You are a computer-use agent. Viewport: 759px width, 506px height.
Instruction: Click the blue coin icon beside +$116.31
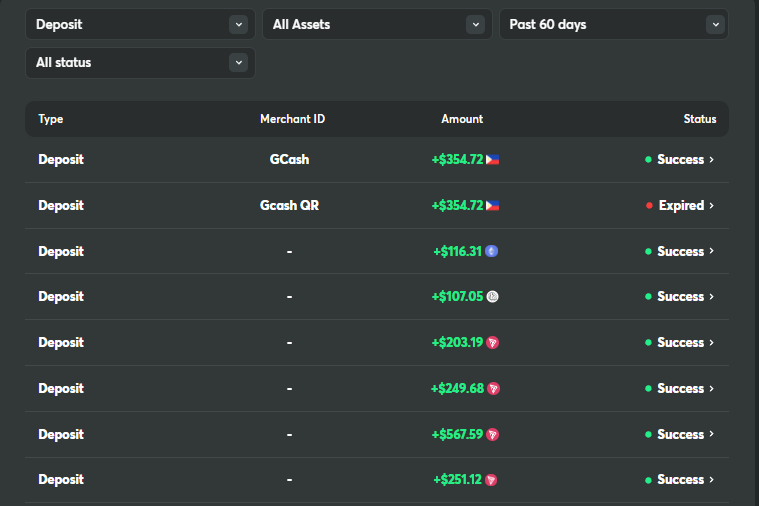[x=491, y=251]
